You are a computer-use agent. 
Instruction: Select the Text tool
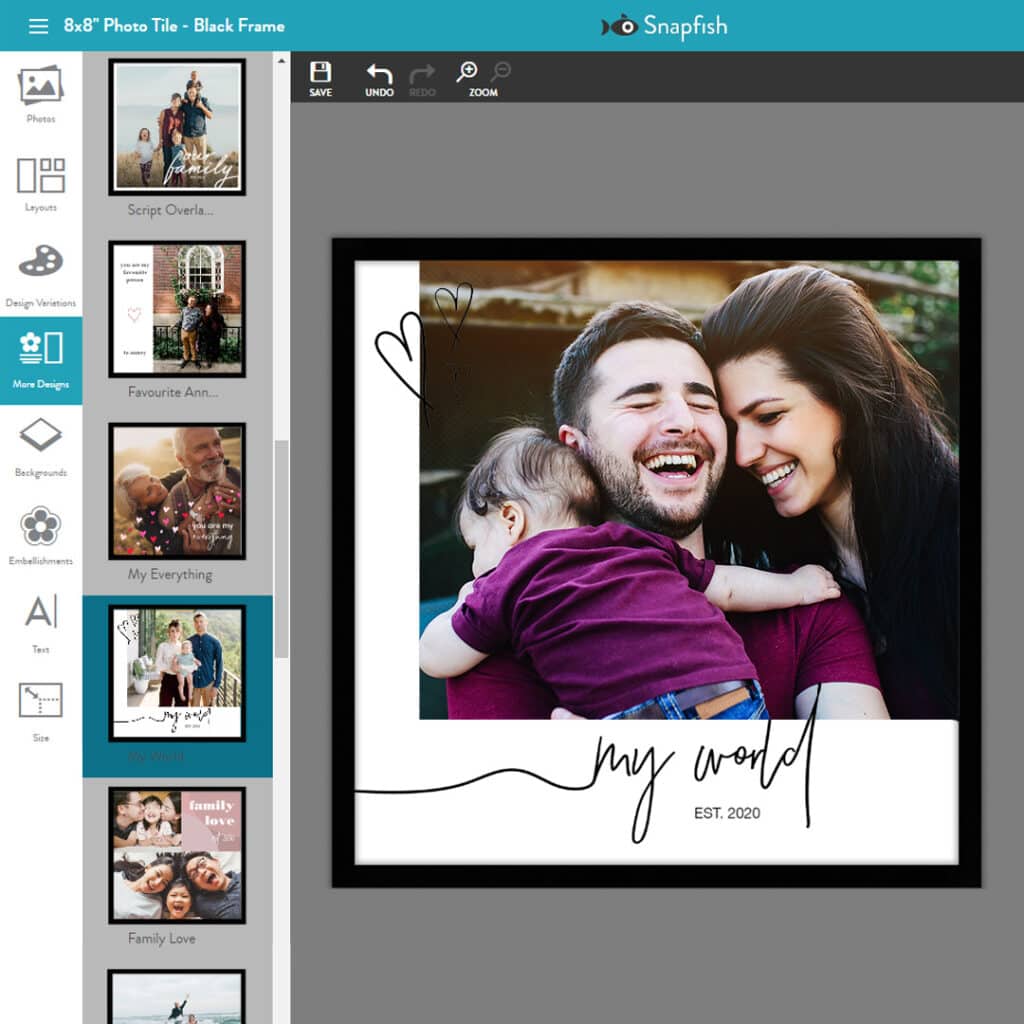[x=41, y=622]
